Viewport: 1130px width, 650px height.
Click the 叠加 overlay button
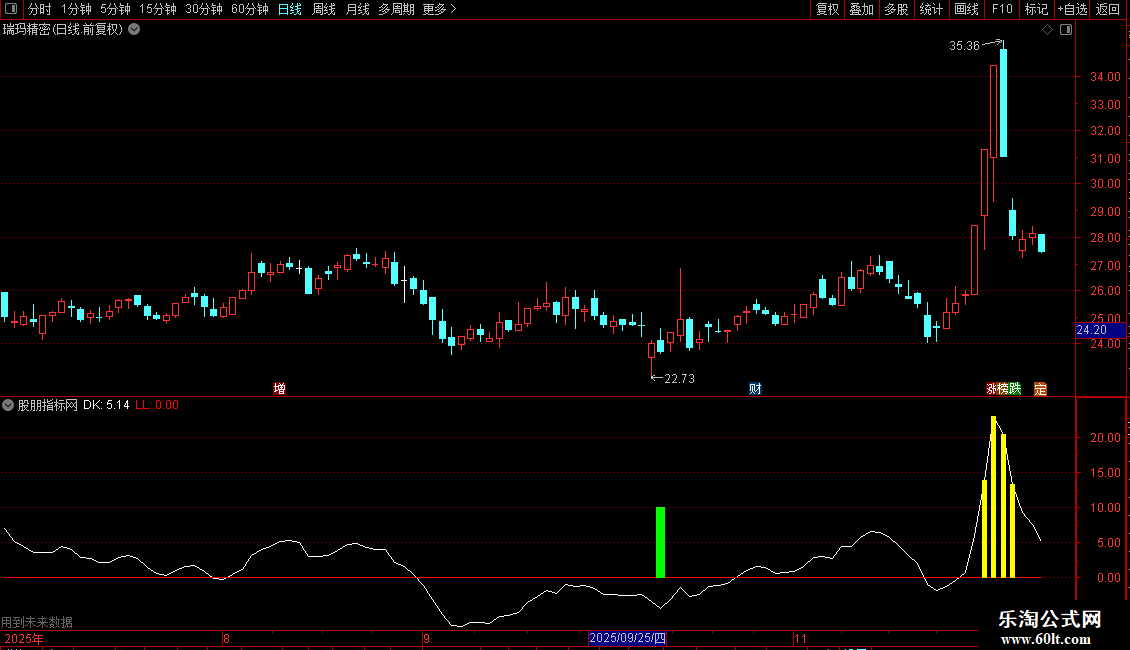coord(861,9)
